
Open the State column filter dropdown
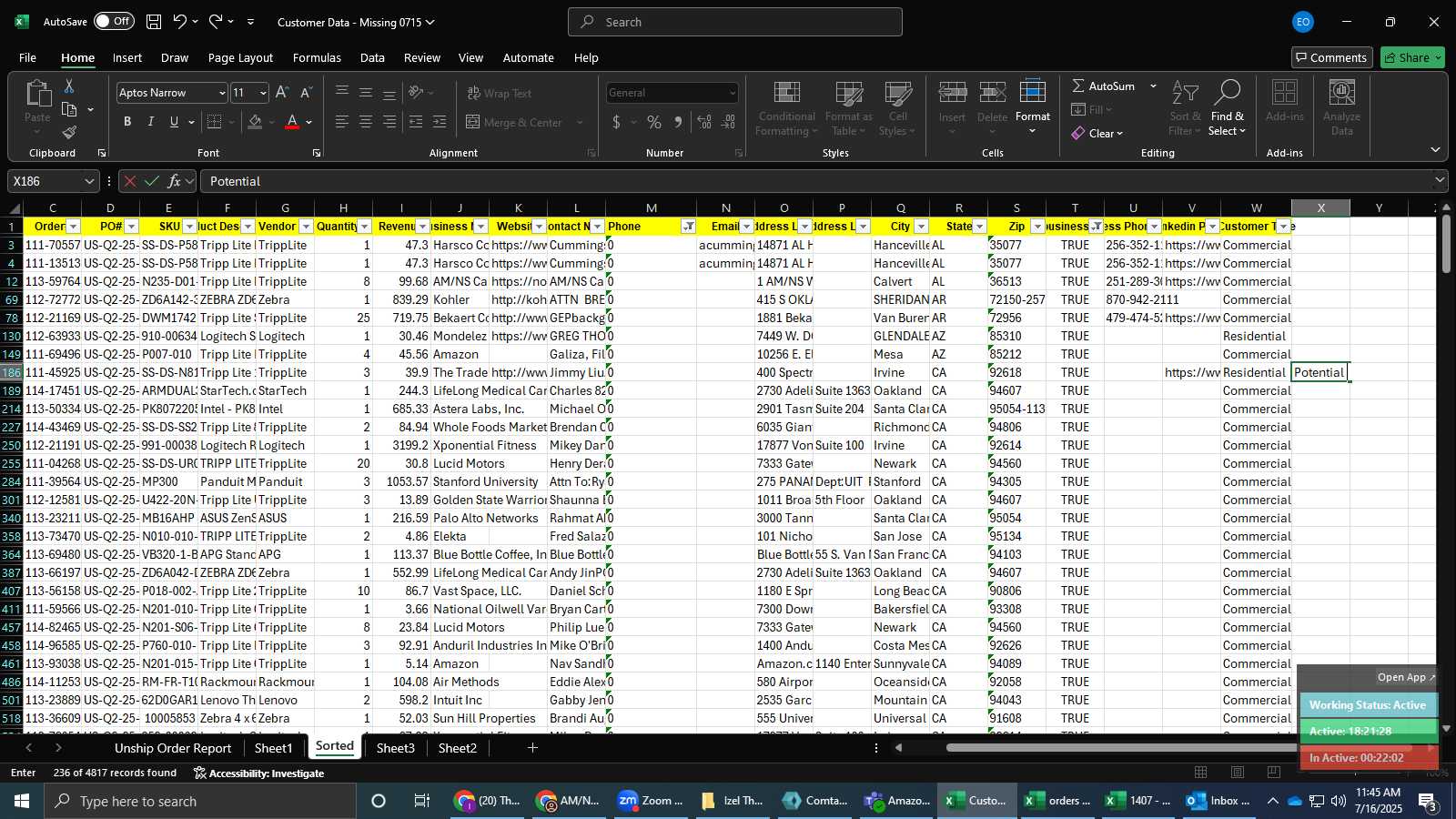pos(980,227)
